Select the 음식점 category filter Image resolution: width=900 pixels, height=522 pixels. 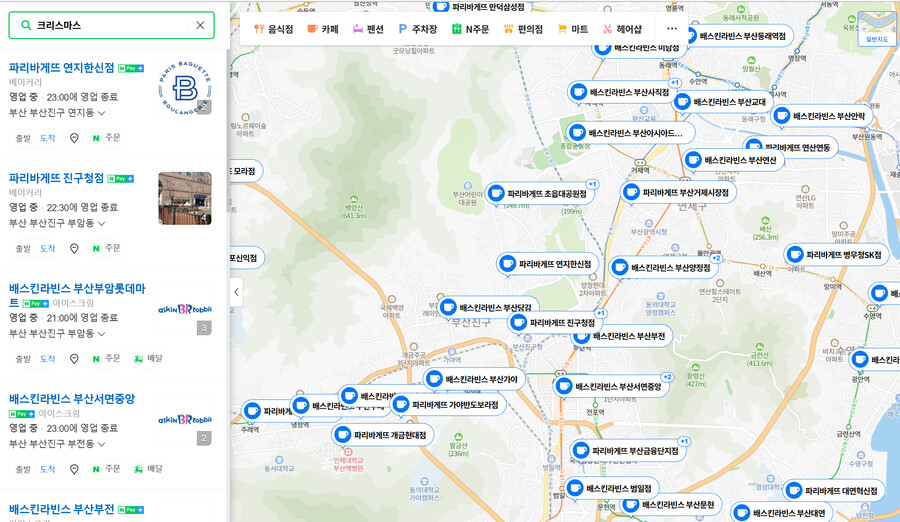[274, 29]
